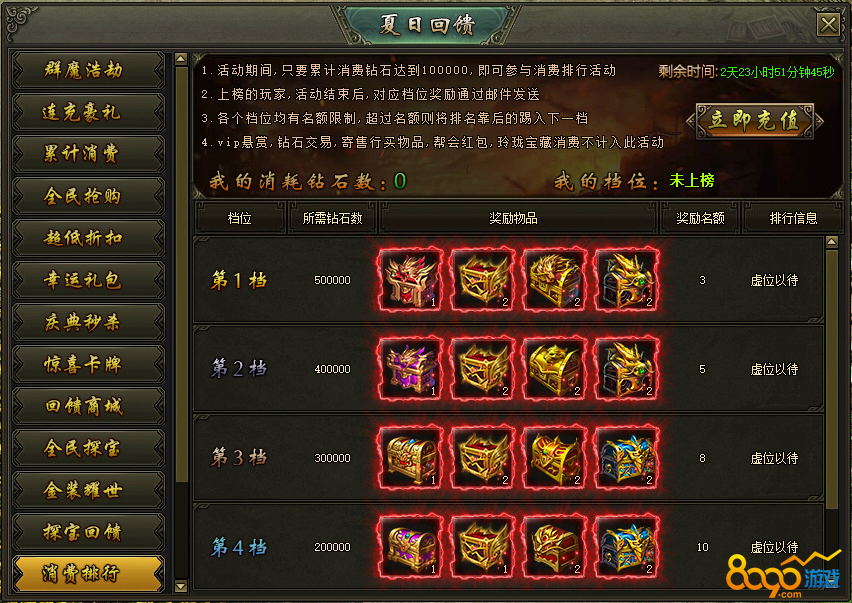852x603 pixels.
Task: Close the 夏日回馈 window
Action: [x=829, y=24]
